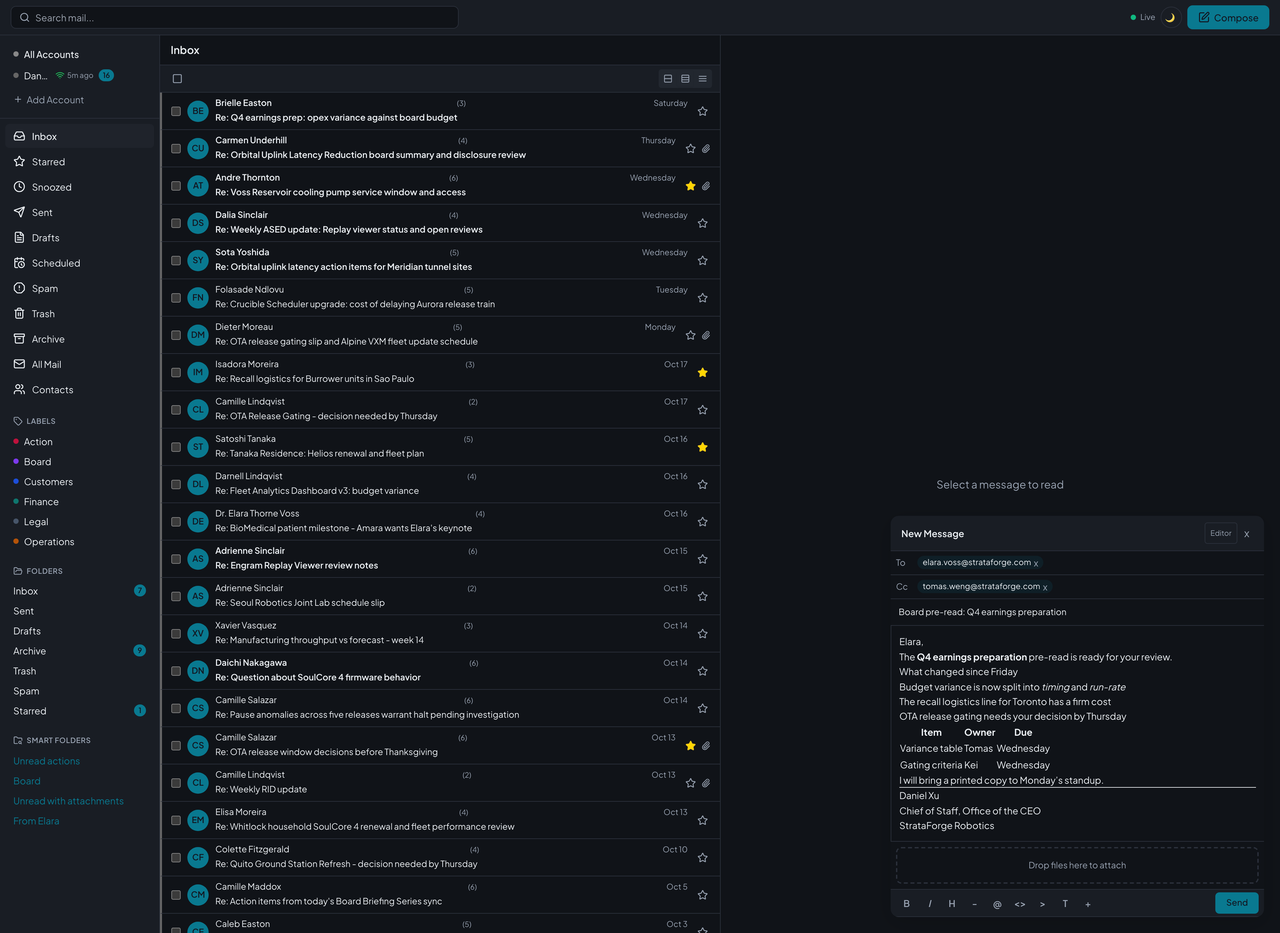Open Contacts in the sidebar
Image resolution: width=1280 pixels, height=933 pixels.
(x=80, y=390)
